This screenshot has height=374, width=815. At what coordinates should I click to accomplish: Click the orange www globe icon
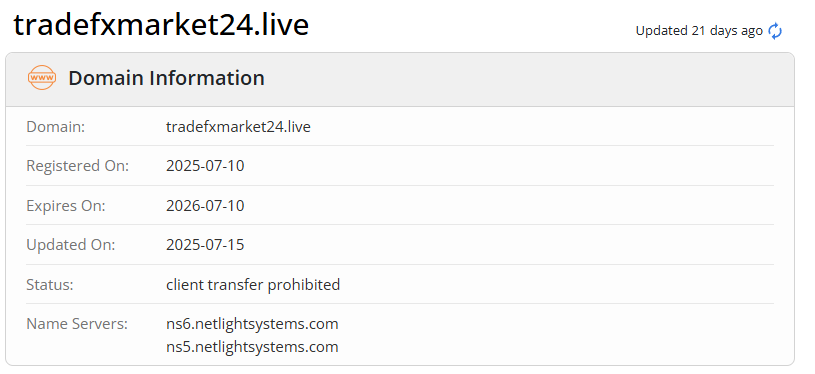(42, 78)
